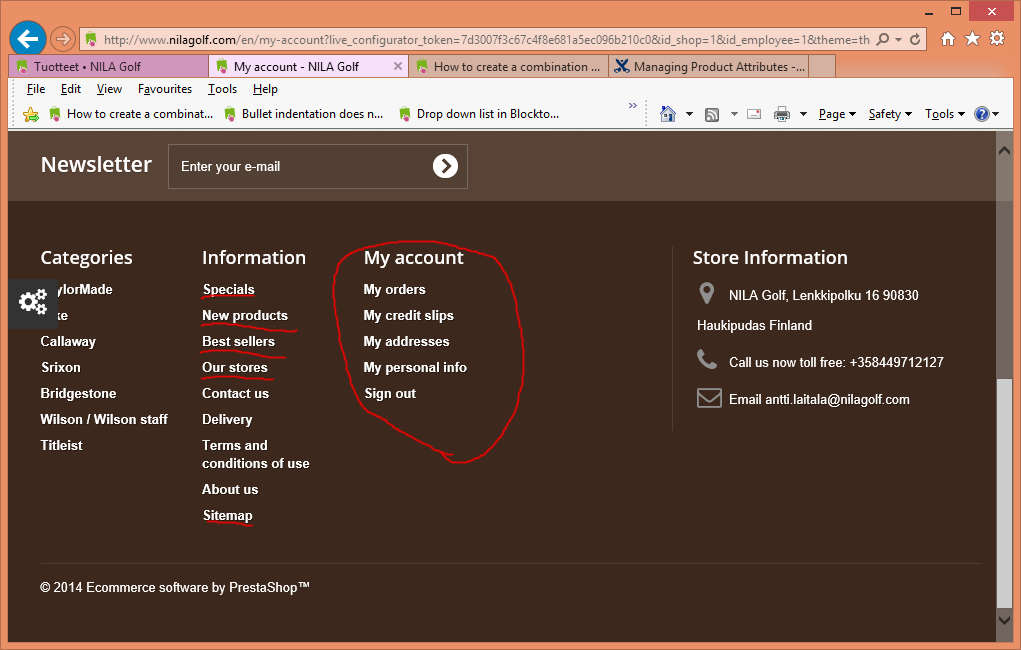Open the Bridgestone category link
1021x650 pixels.
pos(78,393)
